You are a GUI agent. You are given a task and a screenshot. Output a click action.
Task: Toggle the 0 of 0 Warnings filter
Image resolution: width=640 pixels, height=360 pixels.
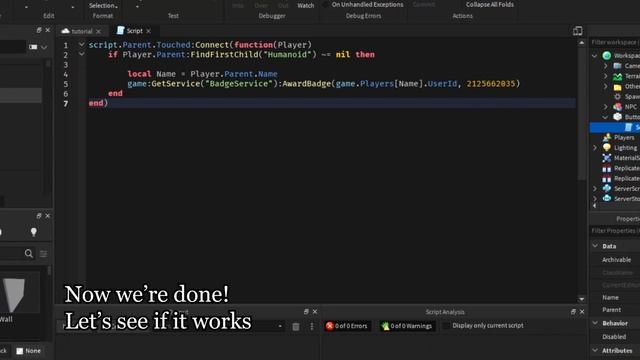(406, 326)
